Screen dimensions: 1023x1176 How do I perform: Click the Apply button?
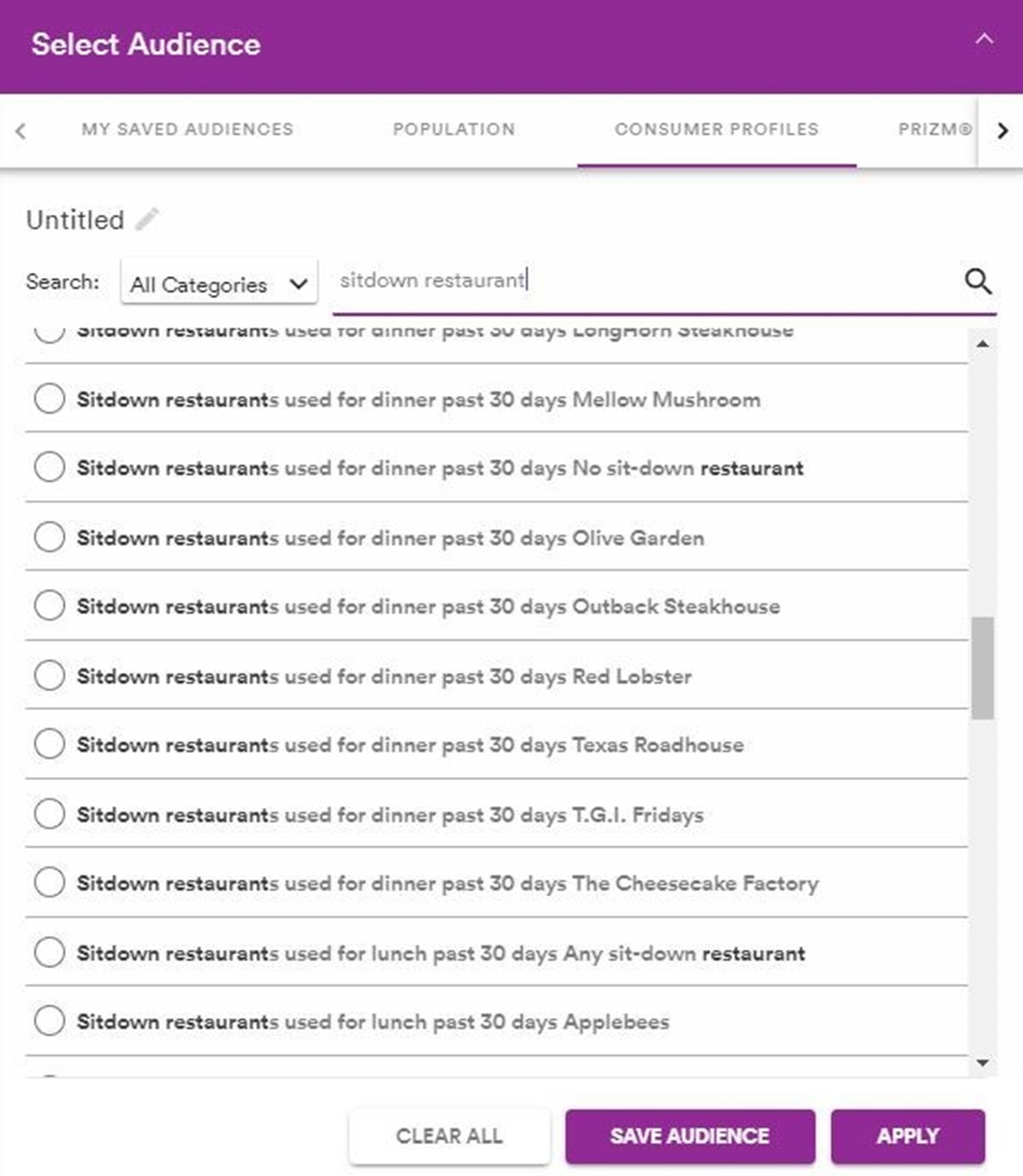click(908, 1136)
